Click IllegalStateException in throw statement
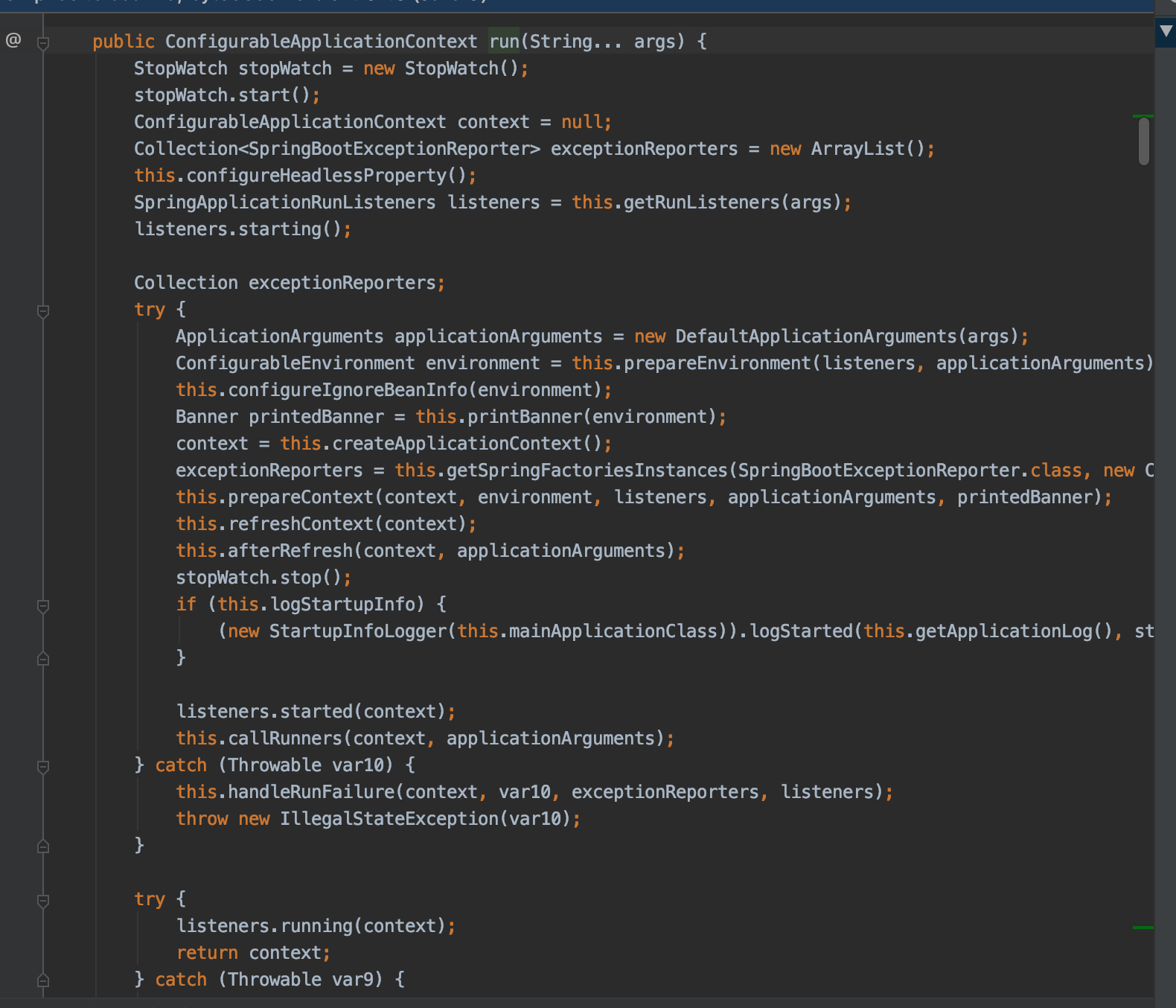 (x=389, y=819)
